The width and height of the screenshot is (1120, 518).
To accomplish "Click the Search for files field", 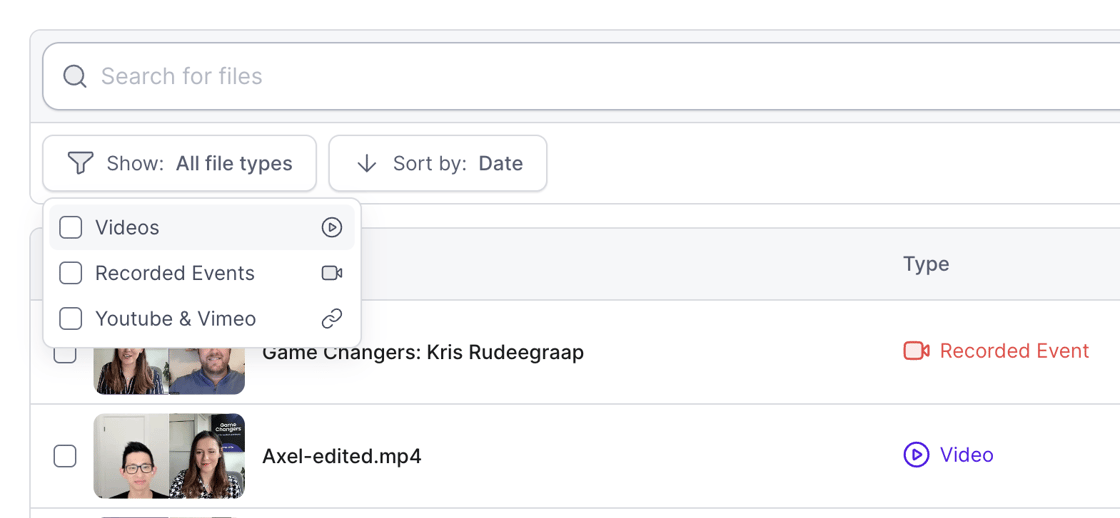I will pyautogui.click(x=581, y=76).
